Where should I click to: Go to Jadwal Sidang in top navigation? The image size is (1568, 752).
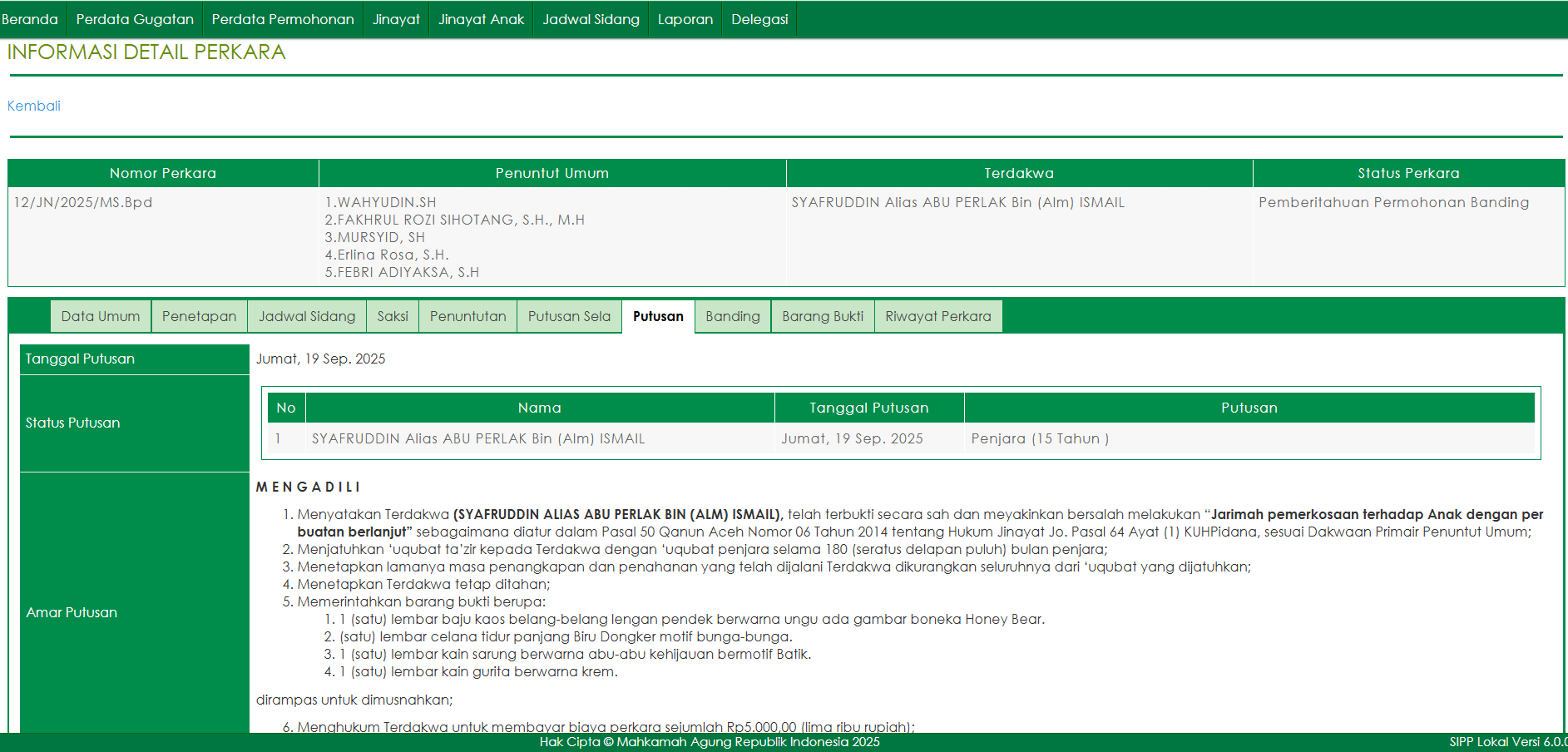coord(591,19)
